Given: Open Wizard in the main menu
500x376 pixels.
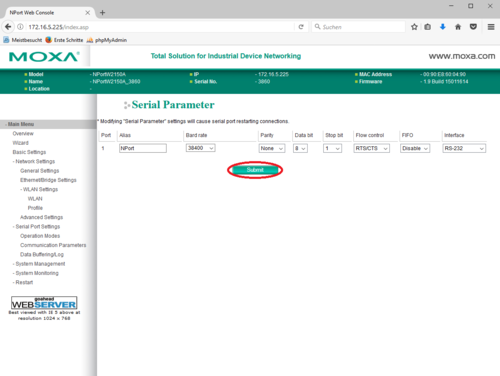Looking at the screenshot, I should [20, 143].
